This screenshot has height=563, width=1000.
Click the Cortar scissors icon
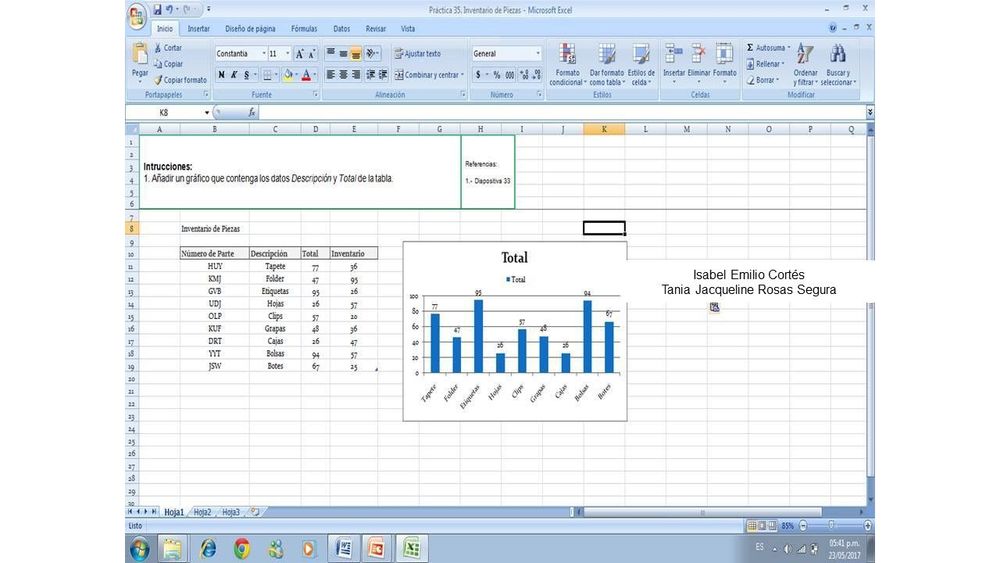(158, 48)
